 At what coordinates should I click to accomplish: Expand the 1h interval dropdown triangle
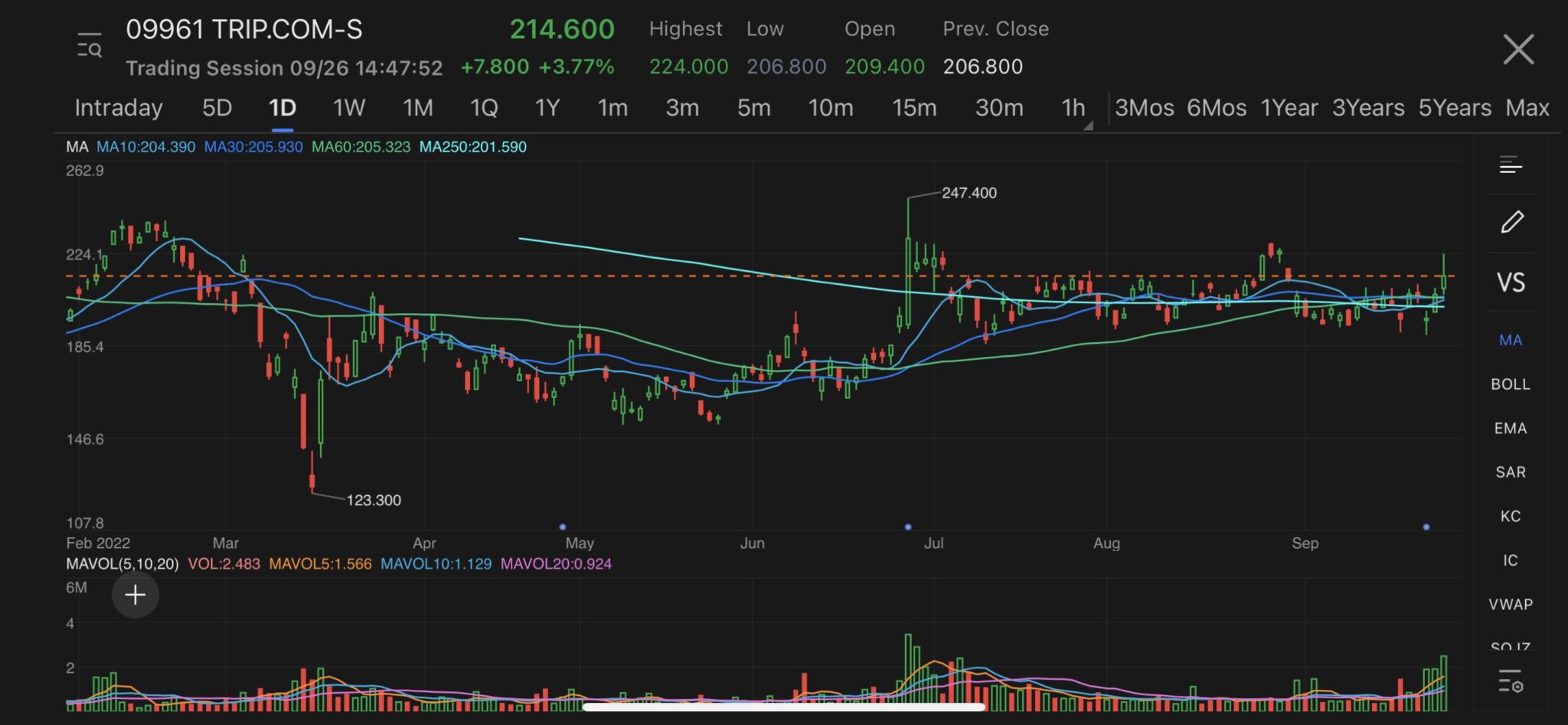pos(1088,126)
